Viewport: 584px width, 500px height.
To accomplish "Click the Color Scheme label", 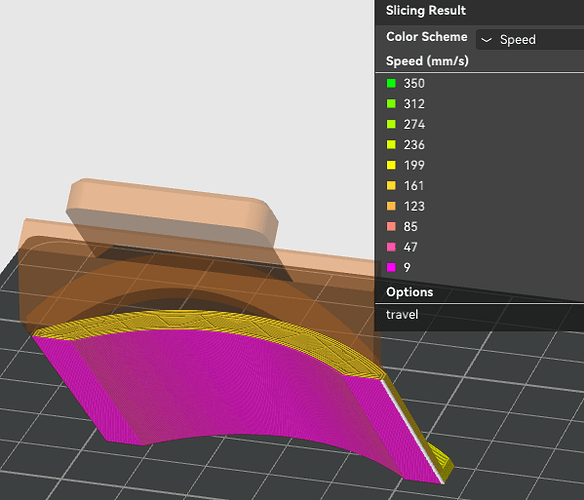I will (426, 37).
